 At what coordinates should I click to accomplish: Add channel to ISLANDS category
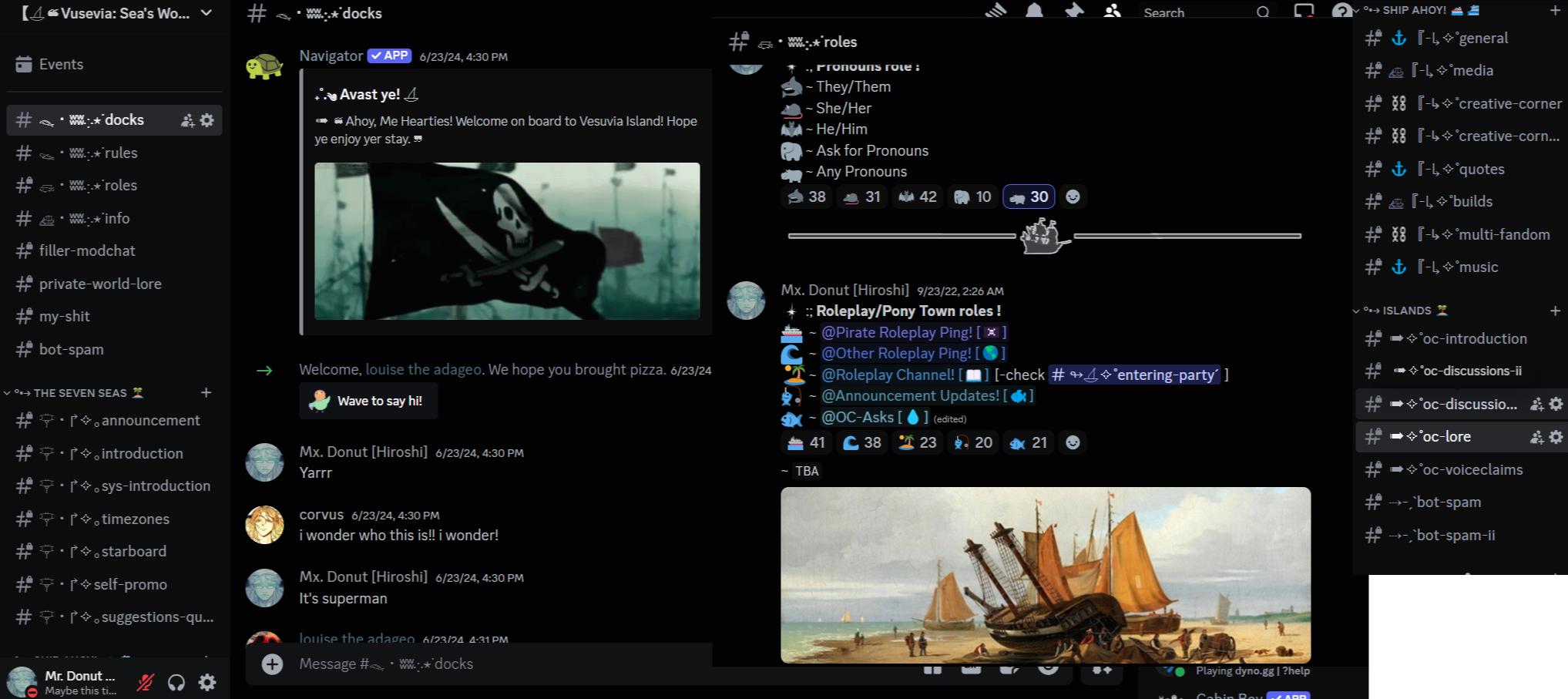(x=1555, y=311)
